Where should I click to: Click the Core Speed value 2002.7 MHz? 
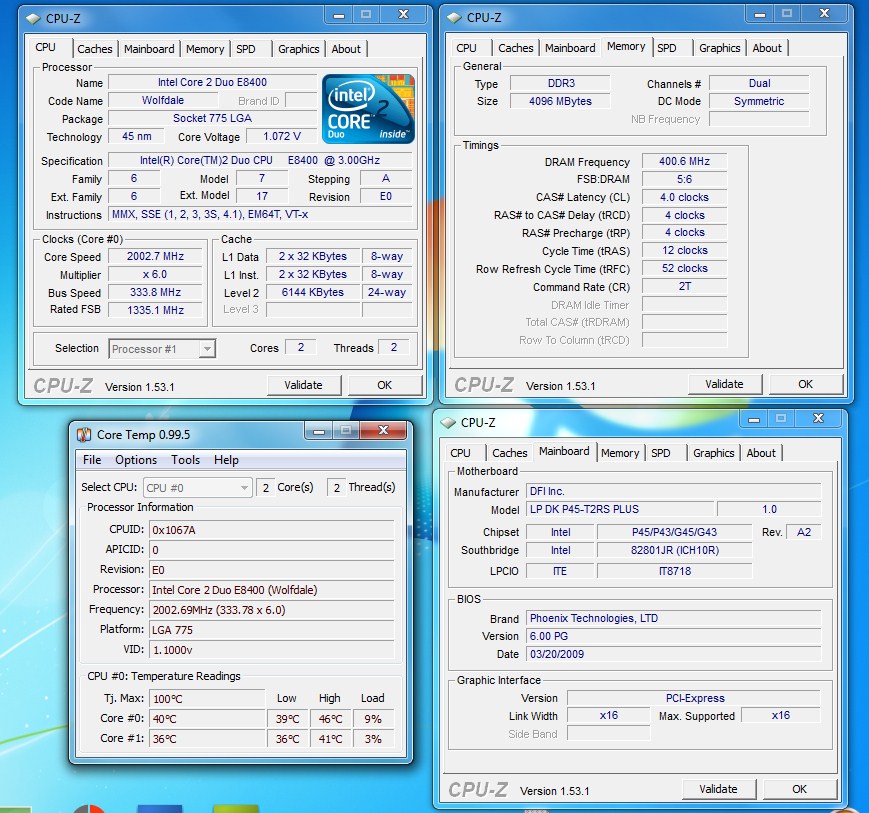click(155, 256)
